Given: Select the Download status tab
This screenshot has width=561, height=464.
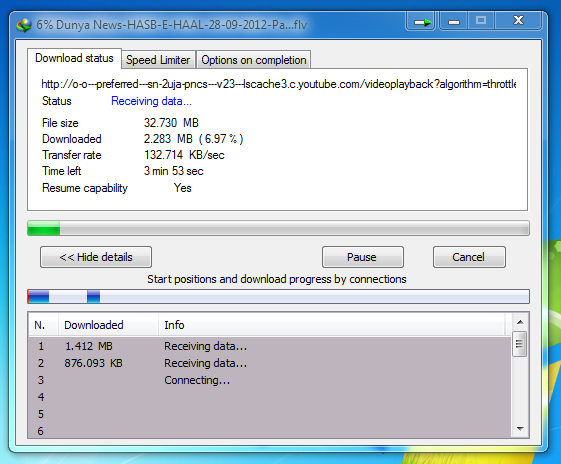Looking at the screenshot, I should 74,58.
